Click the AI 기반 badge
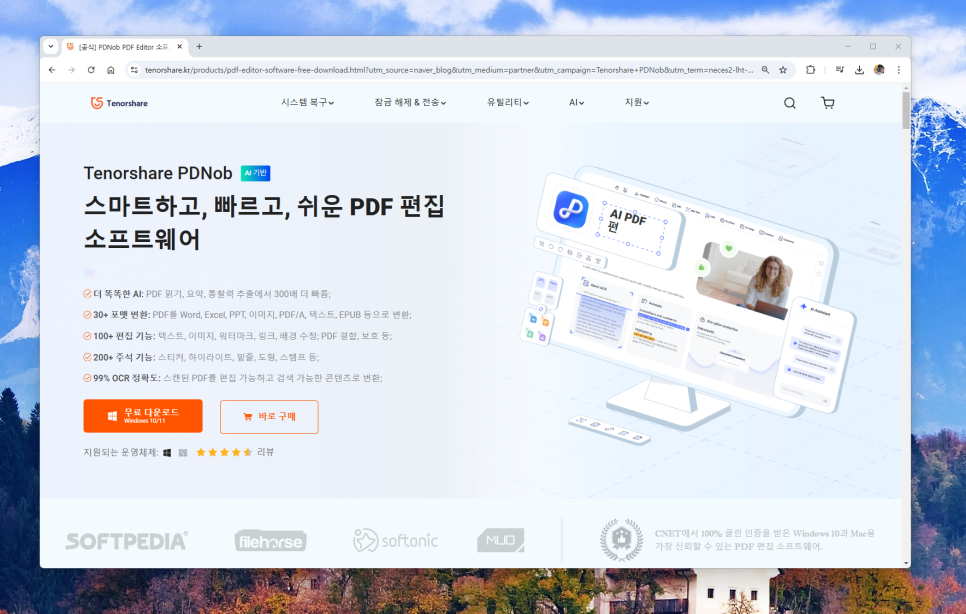This screenshot has height=614, width=966. [255, 174]
